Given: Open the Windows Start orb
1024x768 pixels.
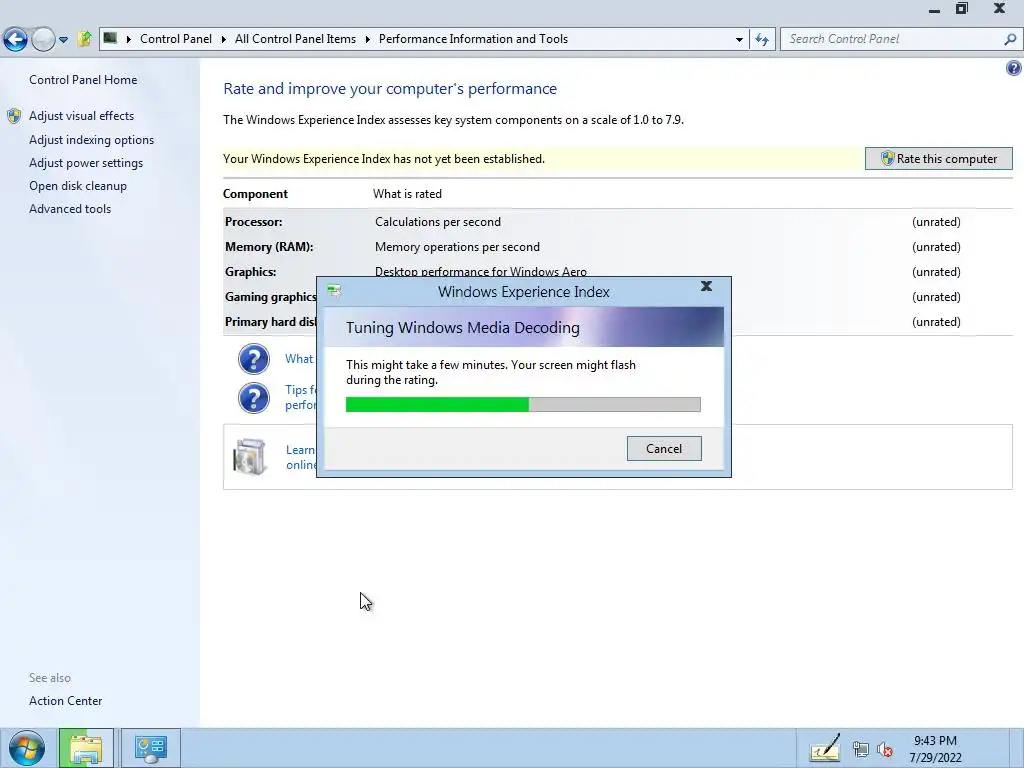Looking at the screenshot, I should click(x=26, y=748).
